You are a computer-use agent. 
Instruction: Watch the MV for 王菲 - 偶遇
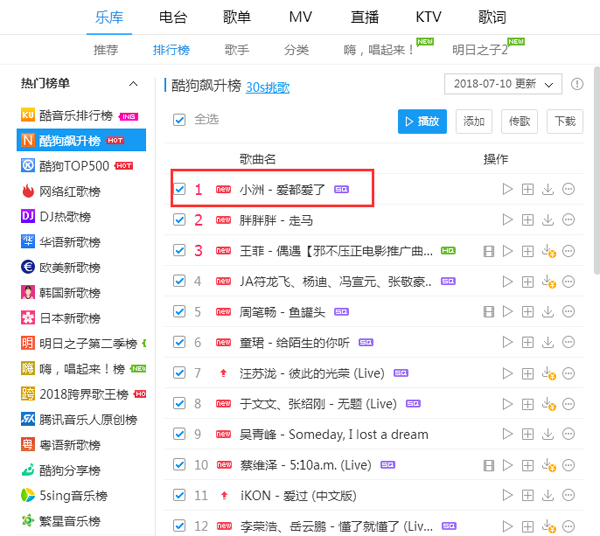(x=489, y=251)
